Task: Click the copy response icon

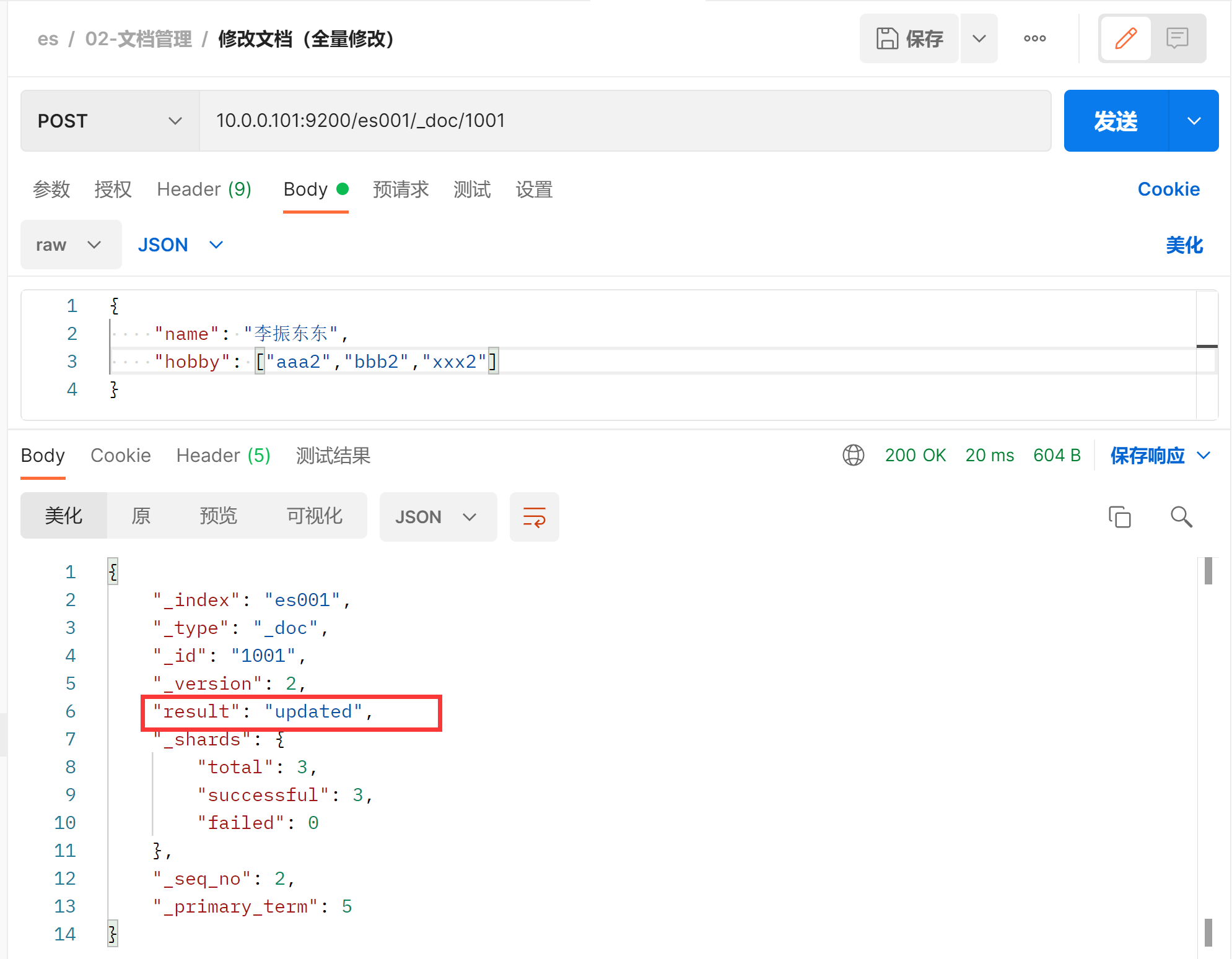Action: pos(1119,516)
